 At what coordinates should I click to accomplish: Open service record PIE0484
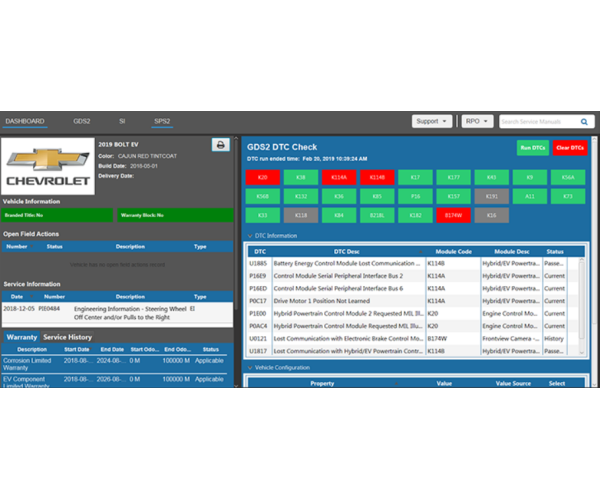[x=117, y=313]
